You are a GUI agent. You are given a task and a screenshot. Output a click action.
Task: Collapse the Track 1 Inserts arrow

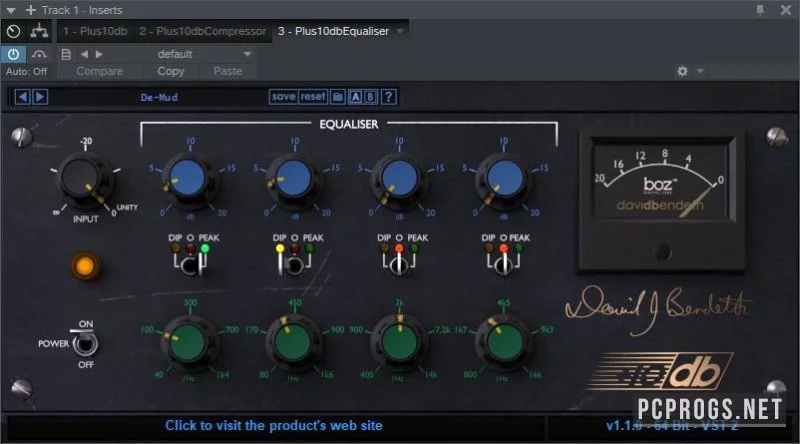(x=10, y=10)
